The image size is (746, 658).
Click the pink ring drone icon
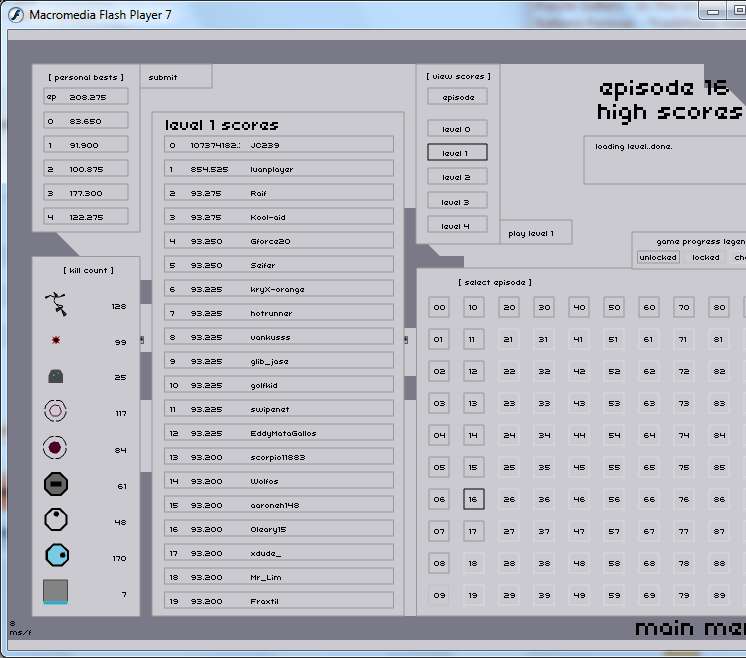[56, 411]
